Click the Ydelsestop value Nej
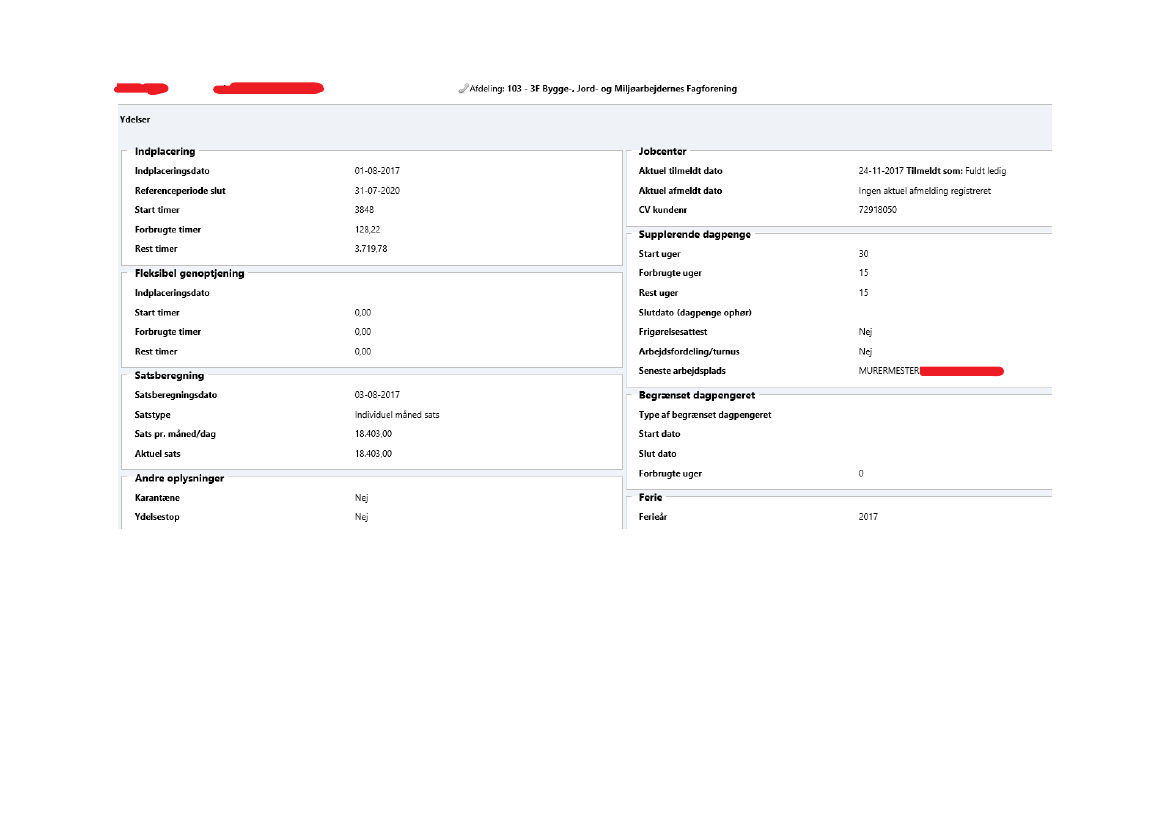 click(x=361, y=517)
